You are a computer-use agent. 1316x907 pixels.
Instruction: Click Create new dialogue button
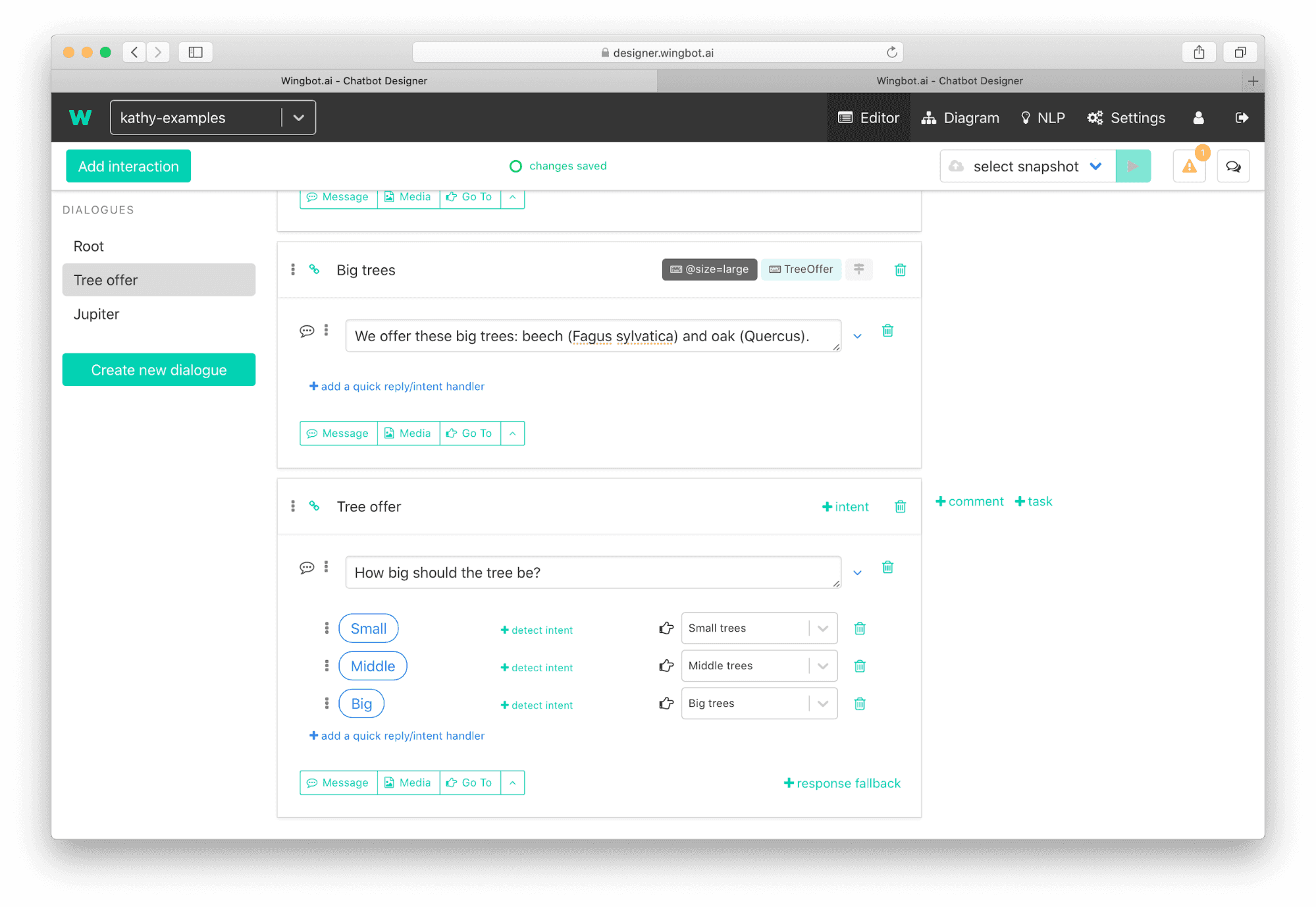159,370
